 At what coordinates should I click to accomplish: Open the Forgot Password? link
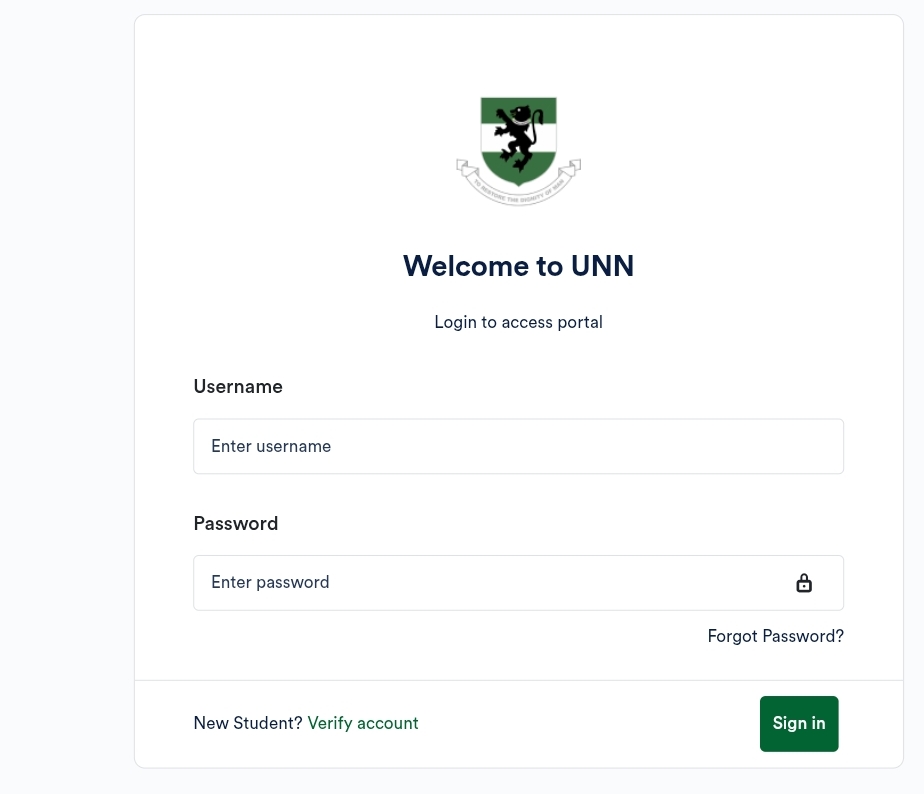776,636
